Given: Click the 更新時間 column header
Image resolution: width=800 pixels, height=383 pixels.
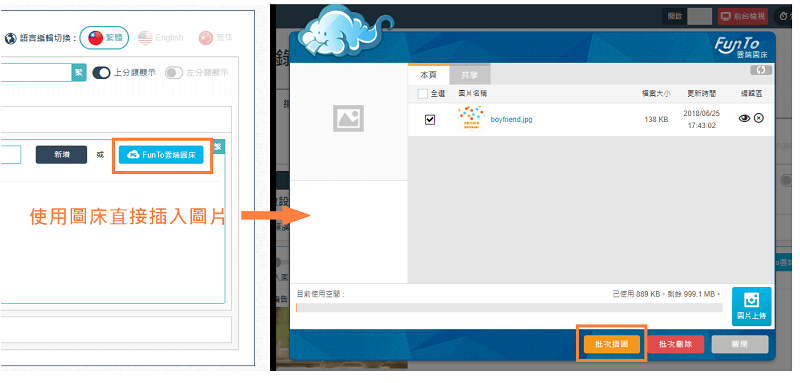Looking at the screenshot, I should (702, 94).
